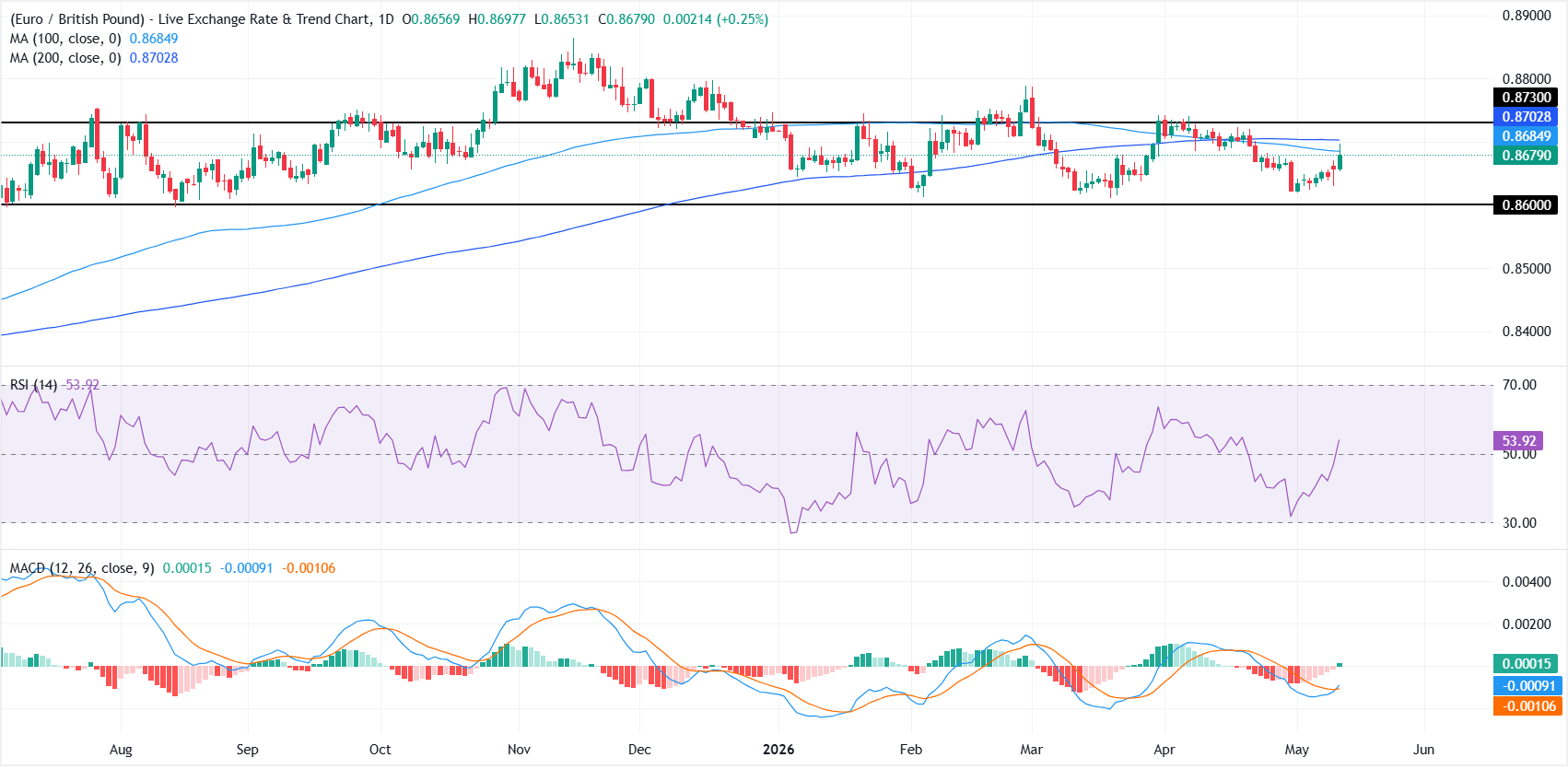Image resolution: width=1568 pixels, height=769 pixels.
Task: Click the Apr marker on time axis
Action: [x=1164, y=750]
